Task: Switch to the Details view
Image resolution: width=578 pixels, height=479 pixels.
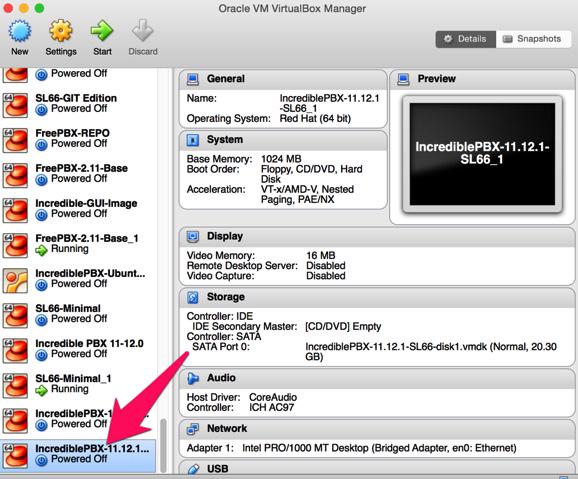Action: pyautogui.click(x=466, y=39)
